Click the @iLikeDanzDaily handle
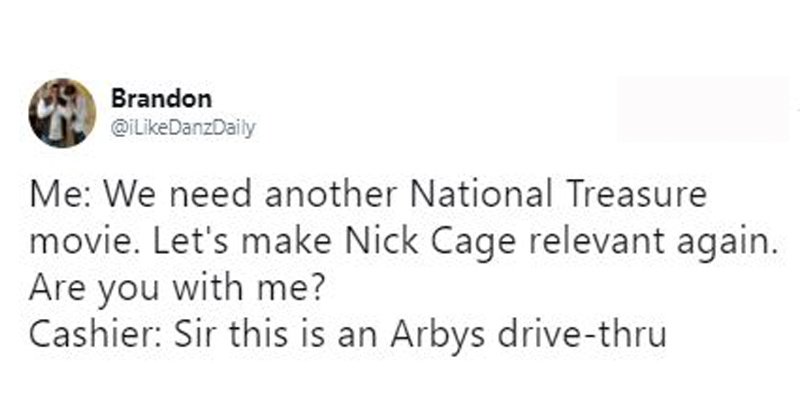 pyautogui.click(x=183, y=127)
